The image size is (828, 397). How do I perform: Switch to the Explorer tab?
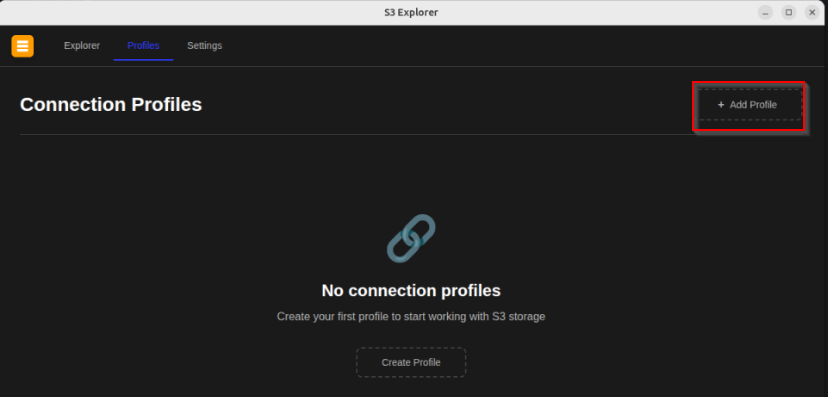(82, 46)
